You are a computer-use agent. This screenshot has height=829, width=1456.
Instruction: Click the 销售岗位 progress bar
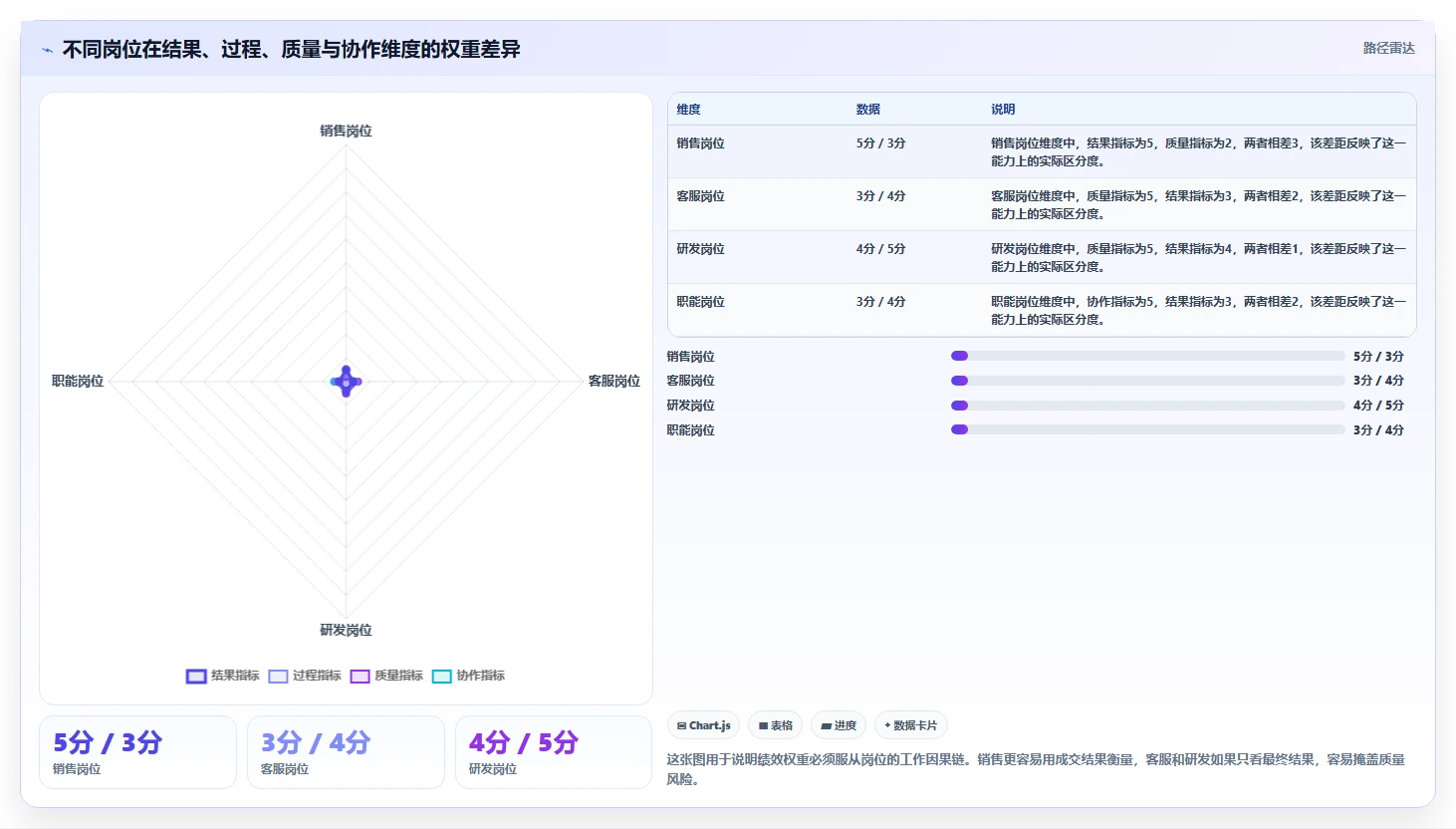click(x=1147, y=356)
